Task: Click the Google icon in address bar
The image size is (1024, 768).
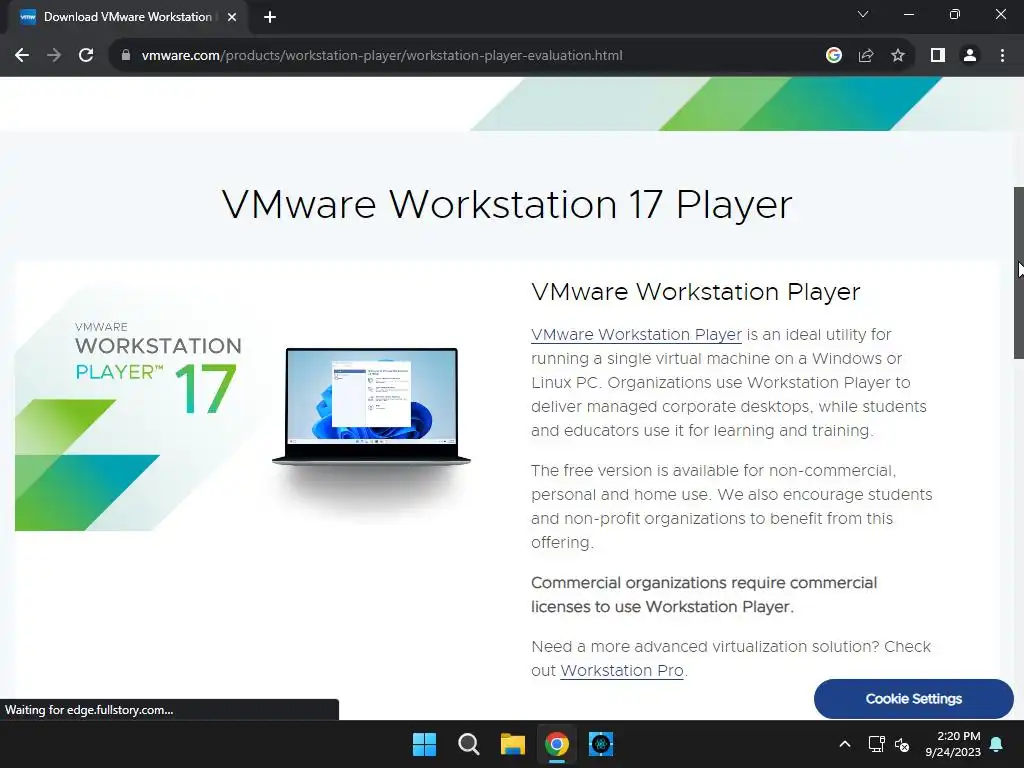Action: [x=833, y=56]
